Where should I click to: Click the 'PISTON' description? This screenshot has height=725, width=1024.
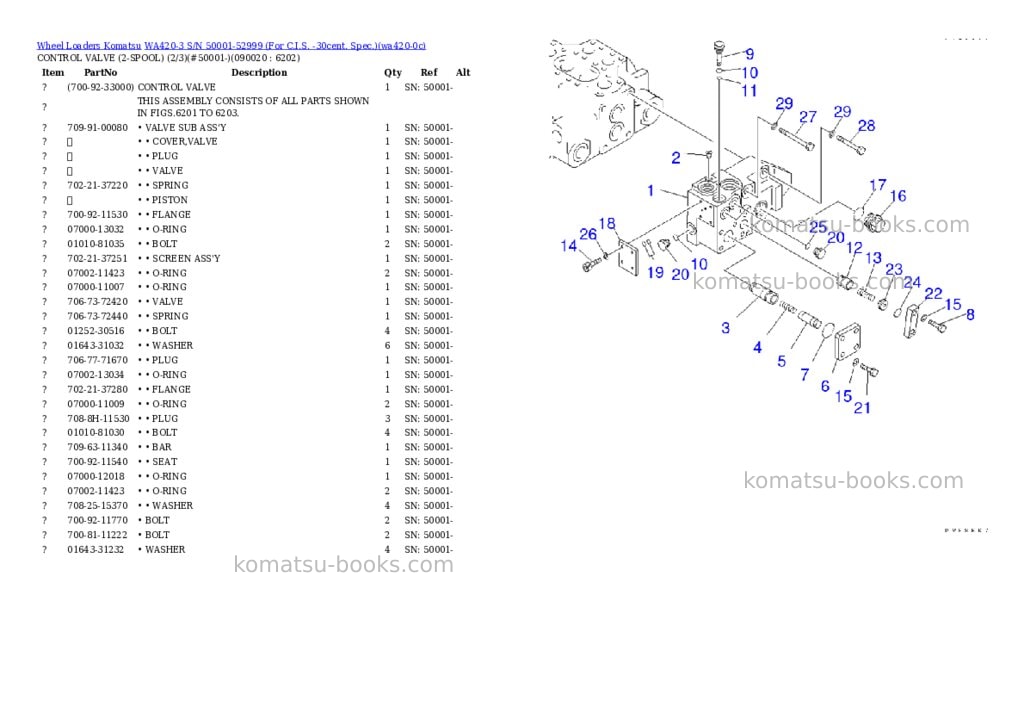click(170, 200)
